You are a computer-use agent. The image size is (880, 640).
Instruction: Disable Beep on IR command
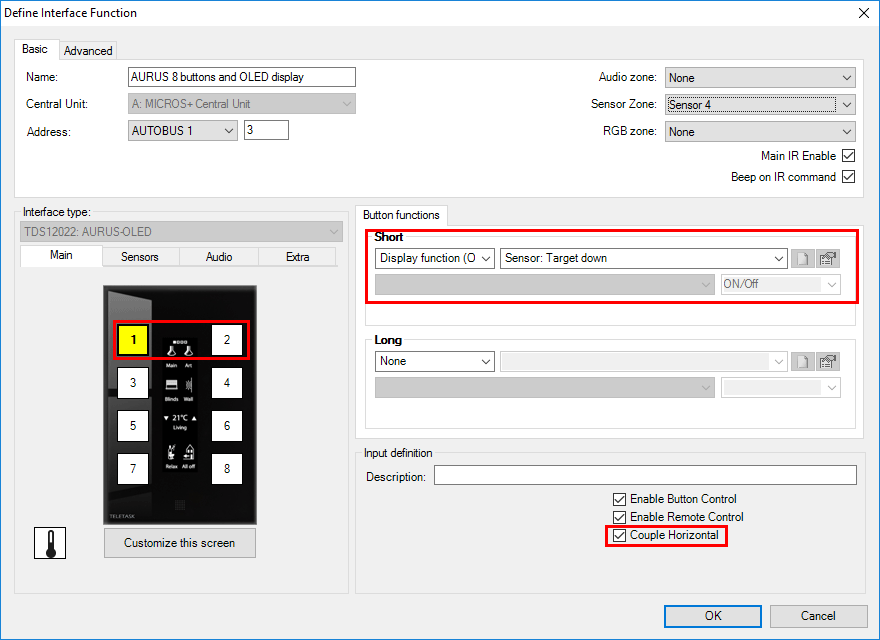[848, 177]
